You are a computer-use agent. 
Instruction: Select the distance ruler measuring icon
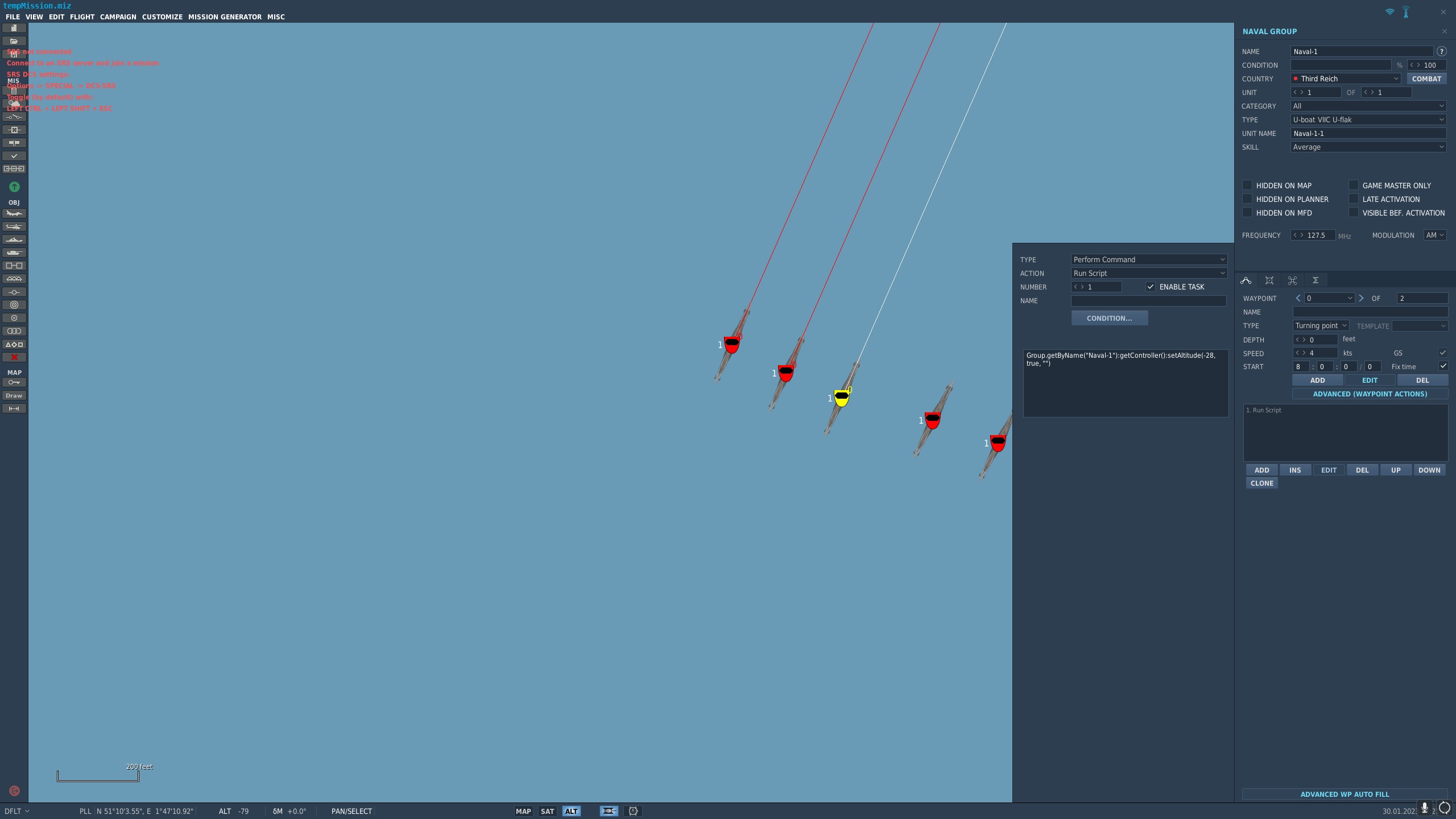(14, 409)
